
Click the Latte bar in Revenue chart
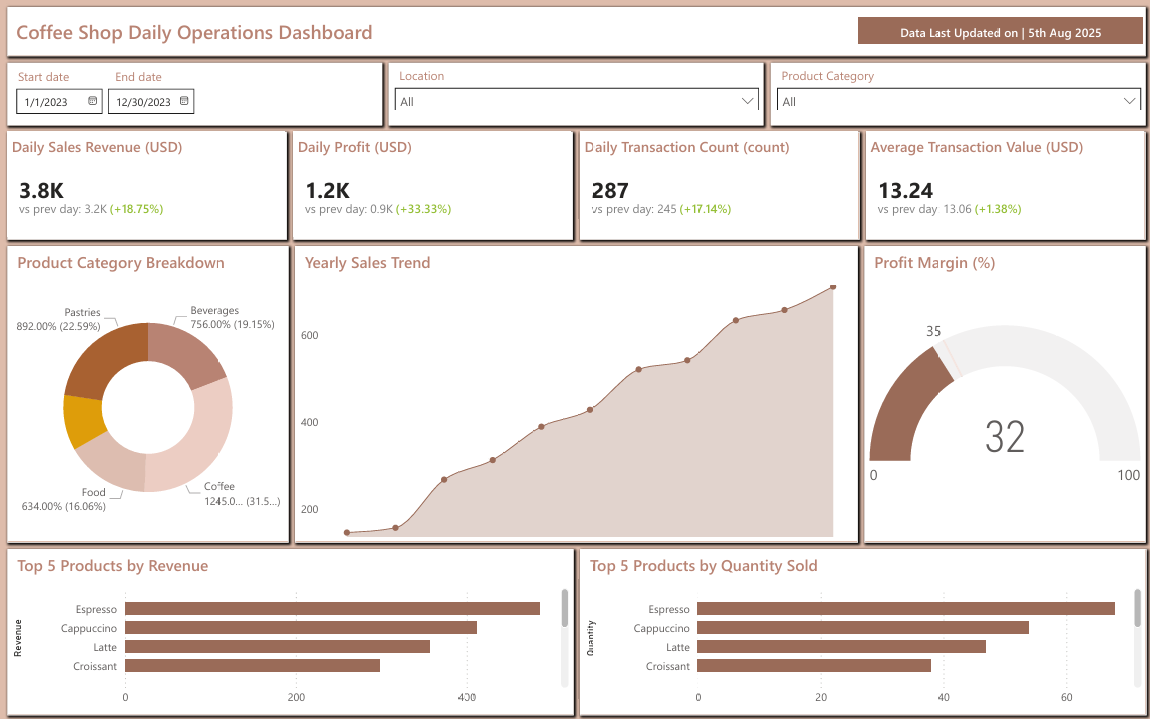pyautogui.click(x=277, y=647)
